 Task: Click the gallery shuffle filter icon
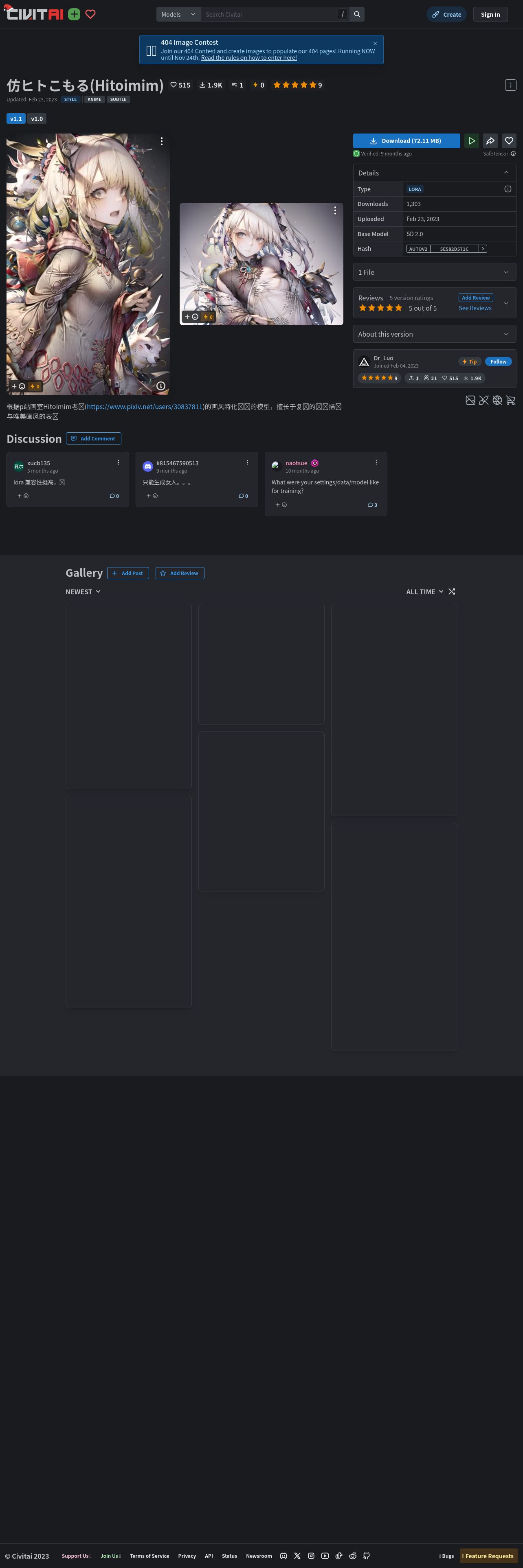coord(452,591)
